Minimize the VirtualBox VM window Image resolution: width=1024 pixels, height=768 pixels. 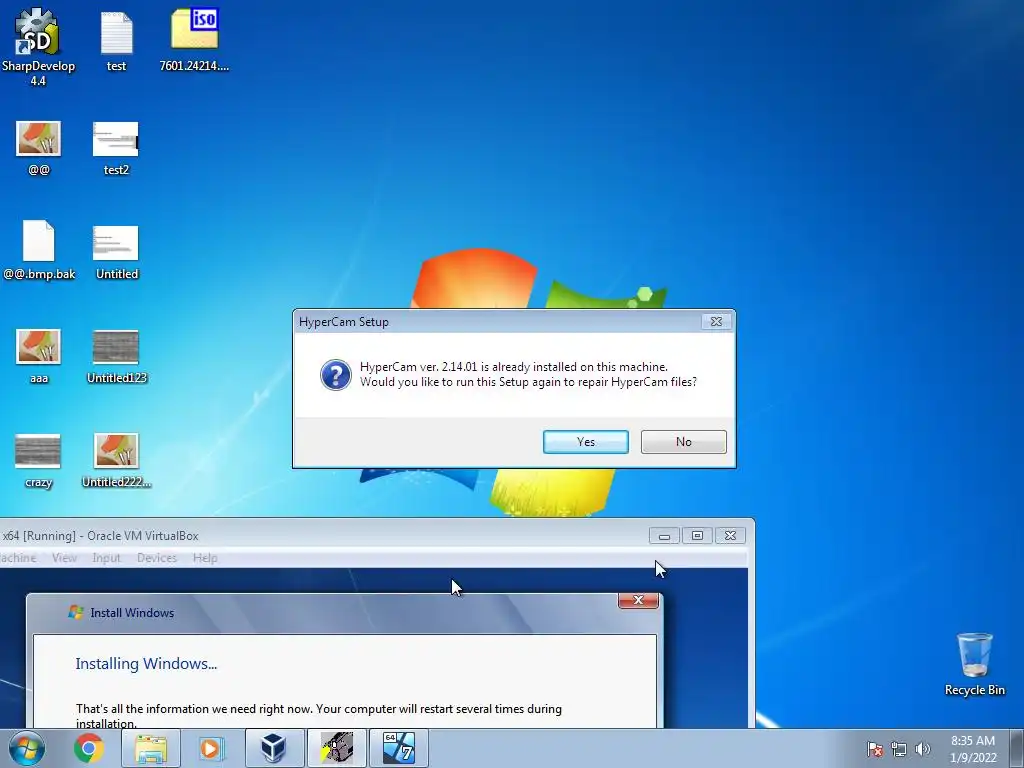[664, 536]
